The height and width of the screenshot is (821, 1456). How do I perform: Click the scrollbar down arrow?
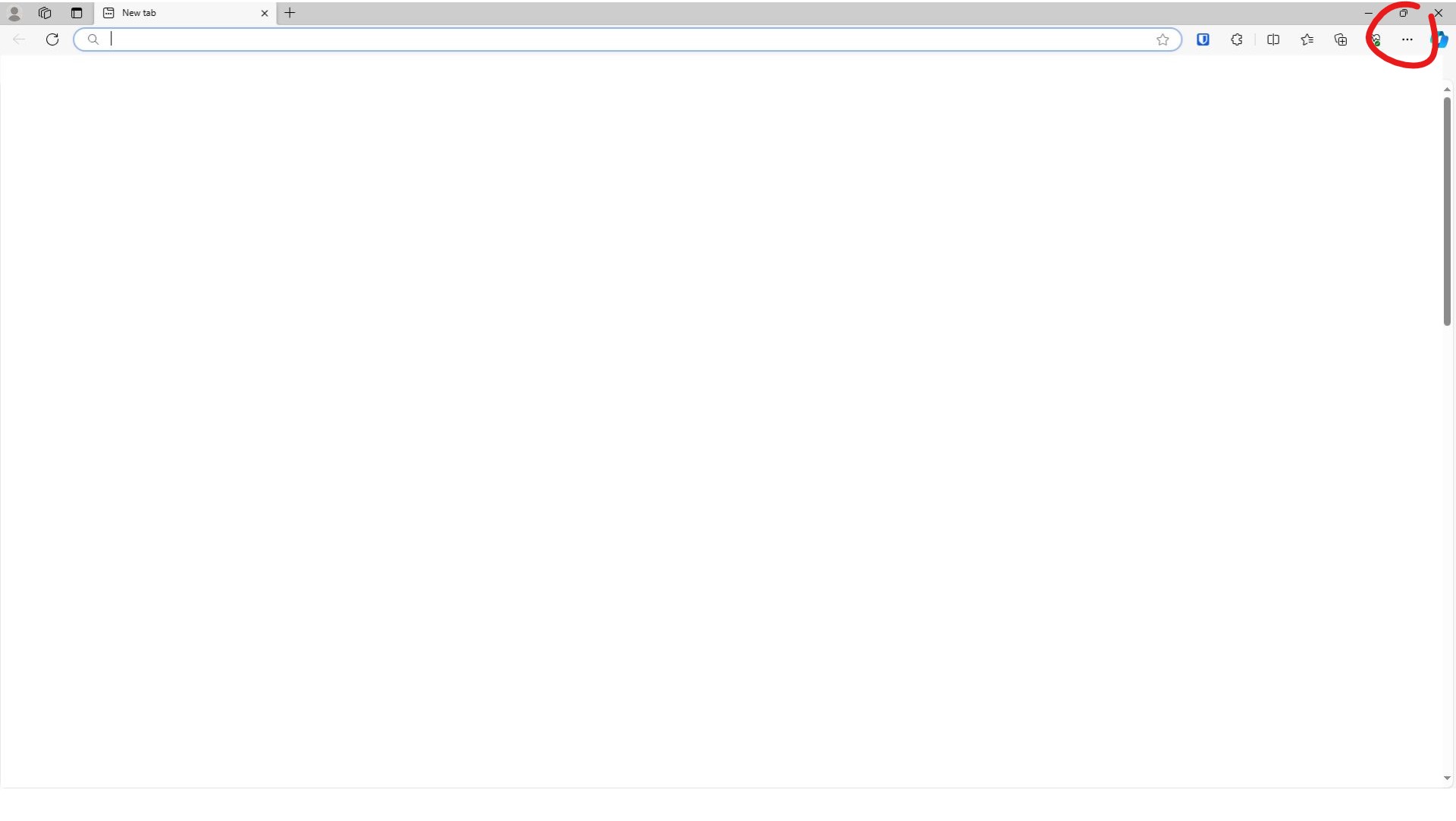coord(1447,779)
